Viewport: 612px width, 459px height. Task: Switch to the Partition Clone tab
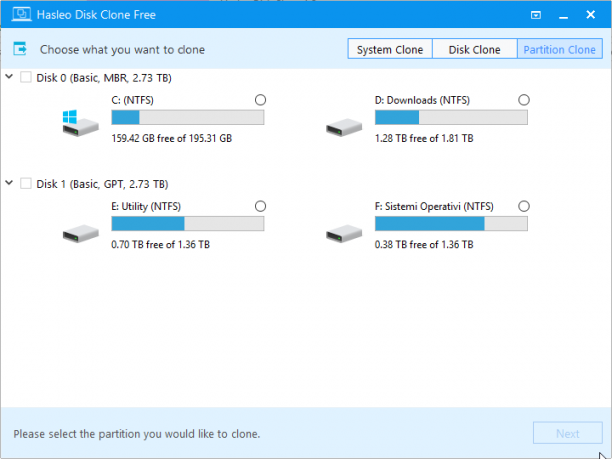tap(559, 49)
